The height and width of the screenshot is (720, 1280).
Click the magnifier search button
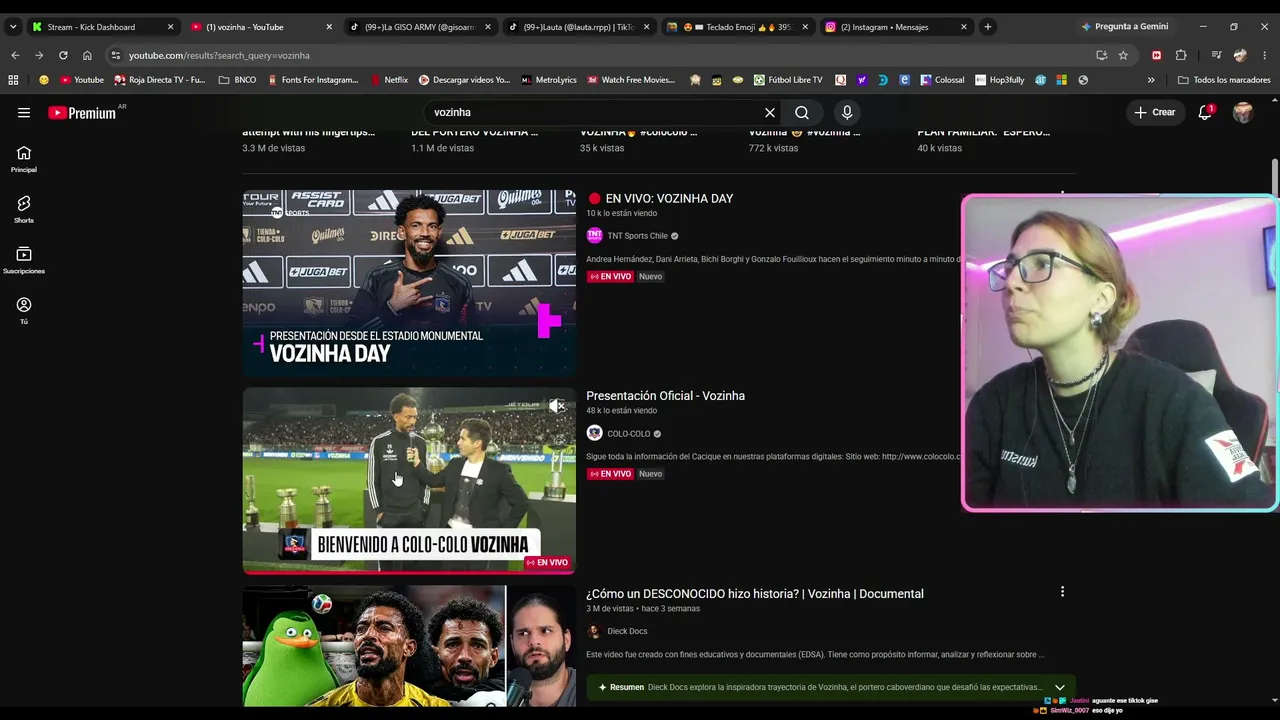pyautogui.click(x=802, y=113)
